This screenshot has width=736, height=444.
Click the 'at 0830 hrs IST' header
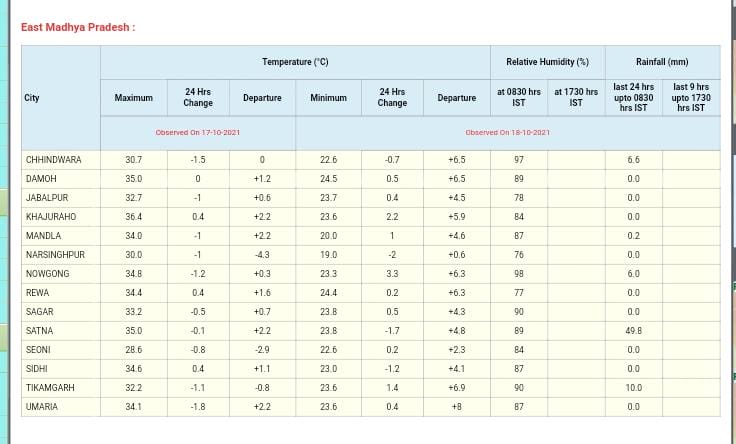519,97
